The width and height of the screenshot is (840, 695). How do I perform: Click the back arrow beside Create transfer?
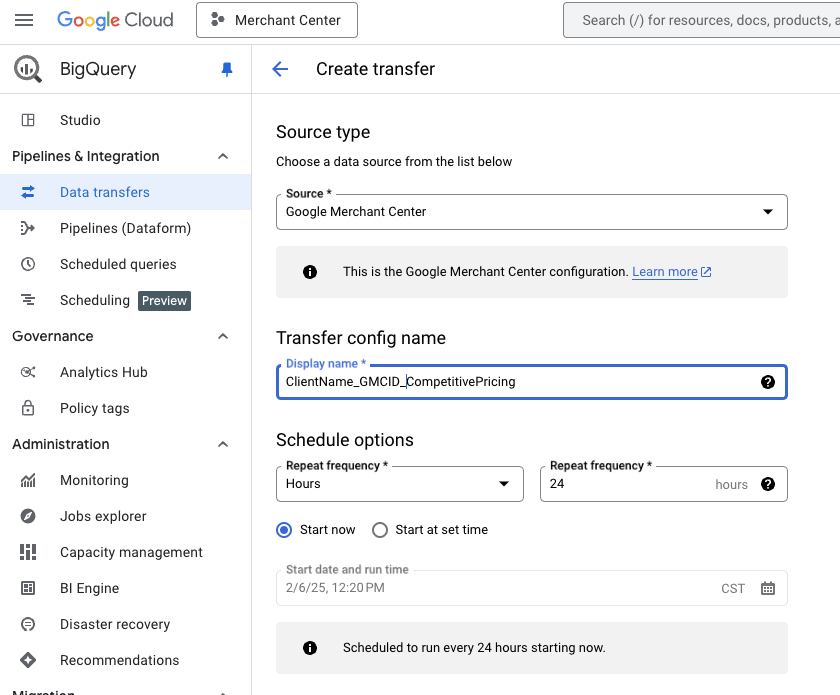click(280, 69)
